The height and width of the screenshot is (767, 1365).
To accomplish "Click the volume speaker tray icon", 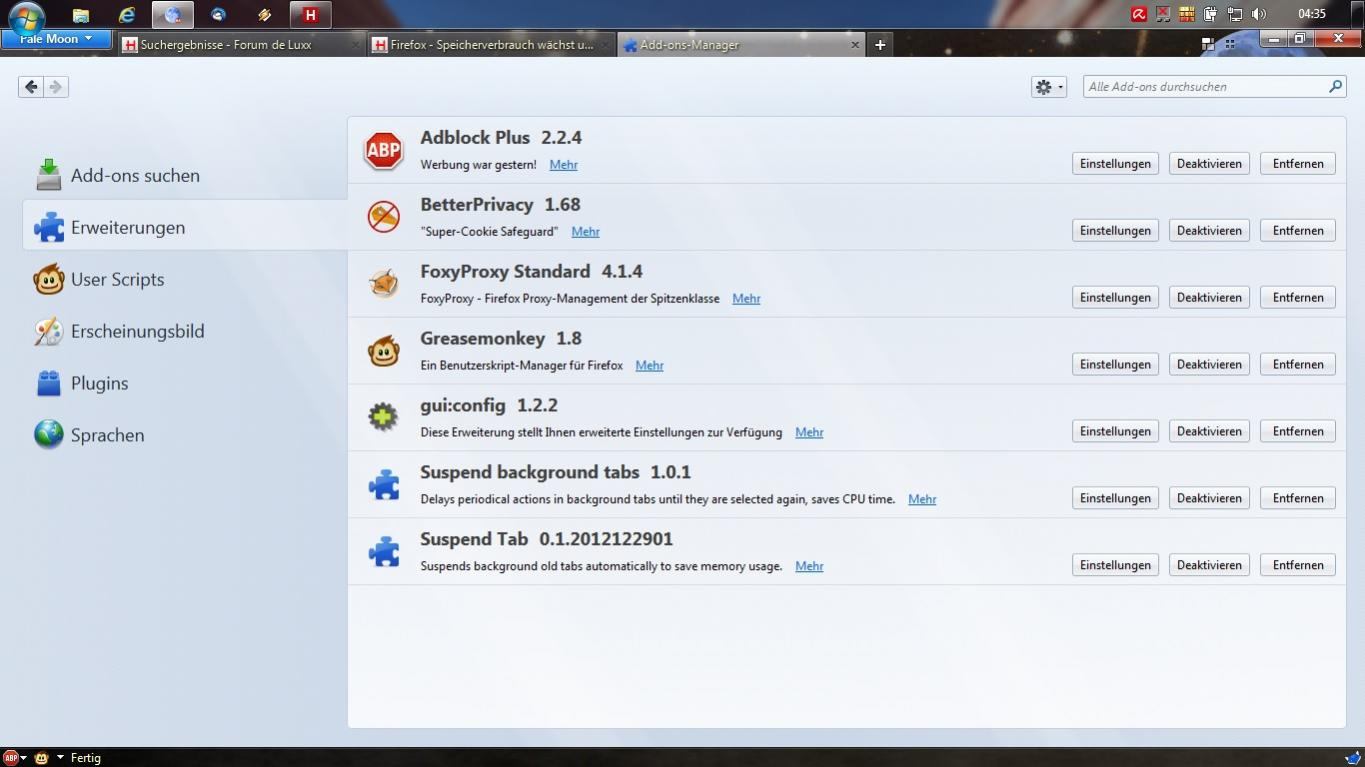I will (x=1258, y=14).
